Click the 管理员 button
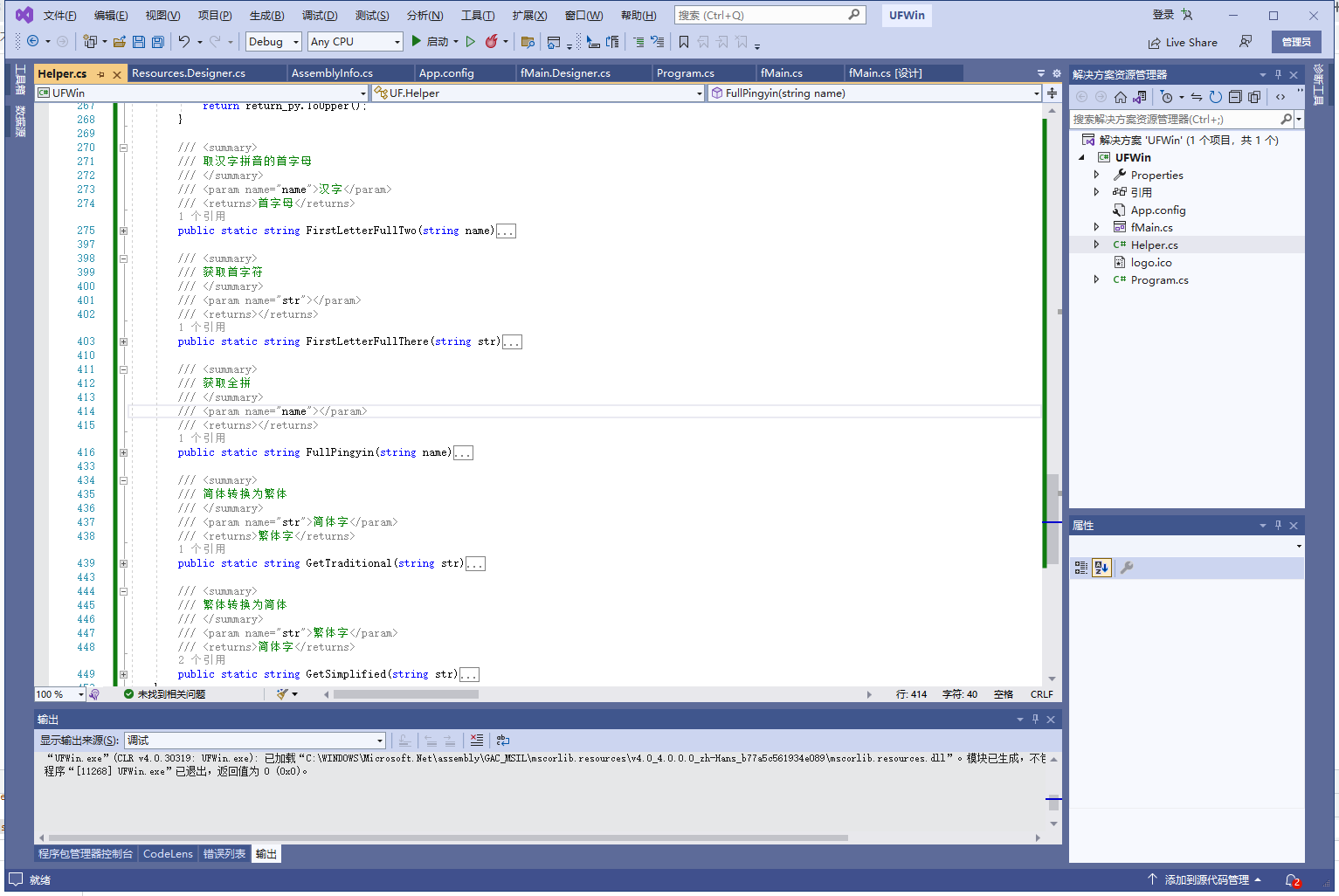 click(x=1295, y=42)
